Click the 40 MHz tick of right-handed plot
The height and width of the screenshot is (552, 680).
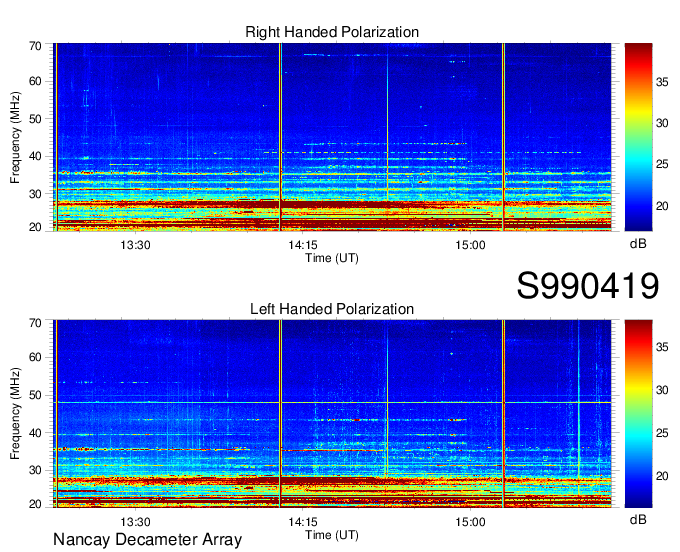35,156
